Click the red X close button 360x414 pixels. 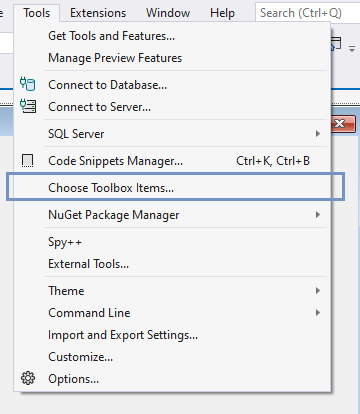click(x=344, y=124)
